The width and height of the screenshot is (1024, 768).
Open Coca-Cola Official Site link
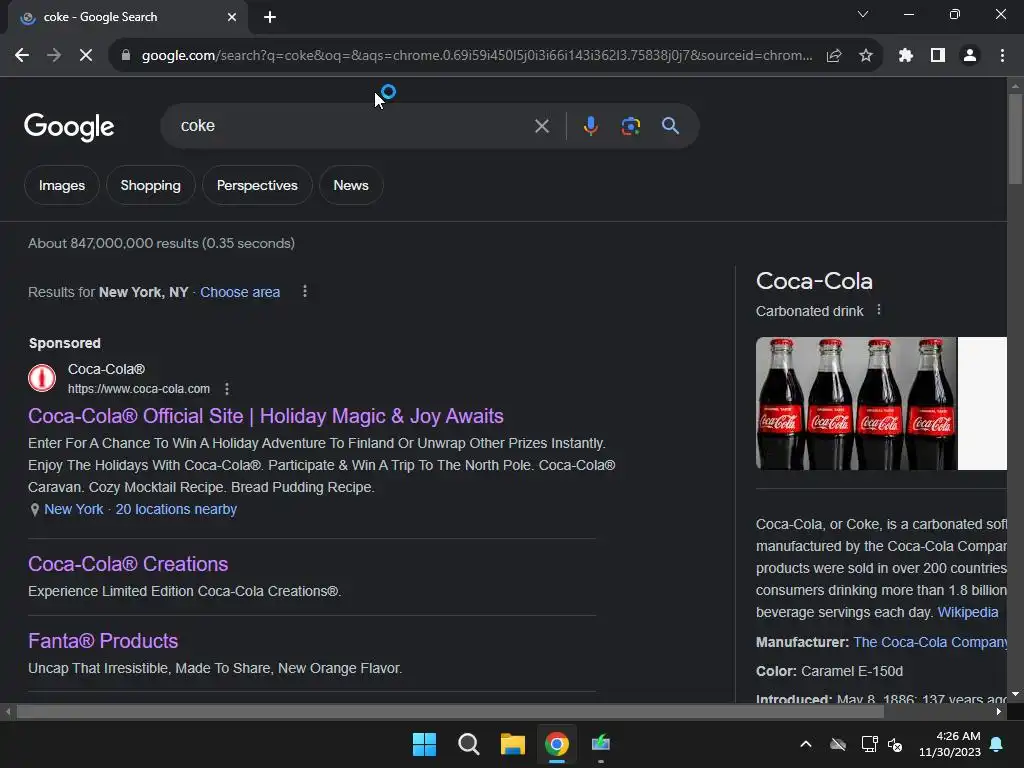coord(266,416)
